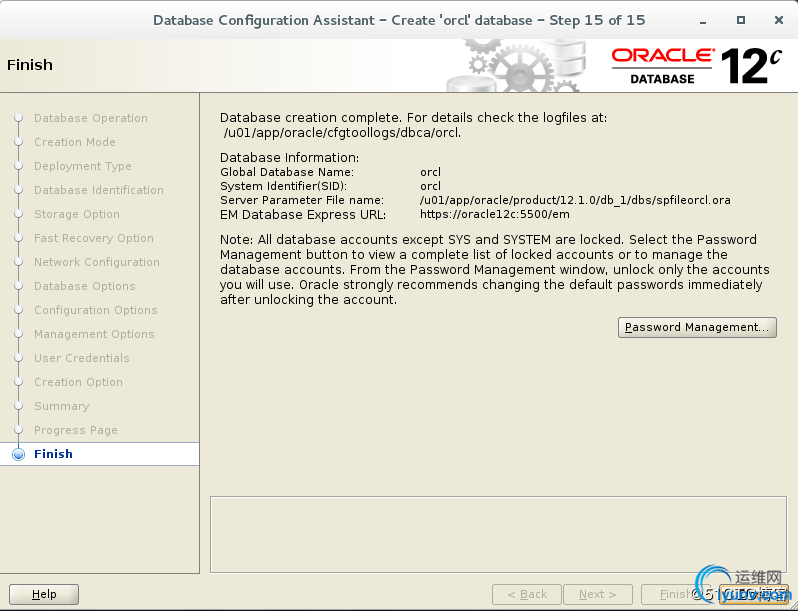The width and height of the screenshot is (798, 611).
Task: Select the Database Operation step
Action: coord(91,118)
